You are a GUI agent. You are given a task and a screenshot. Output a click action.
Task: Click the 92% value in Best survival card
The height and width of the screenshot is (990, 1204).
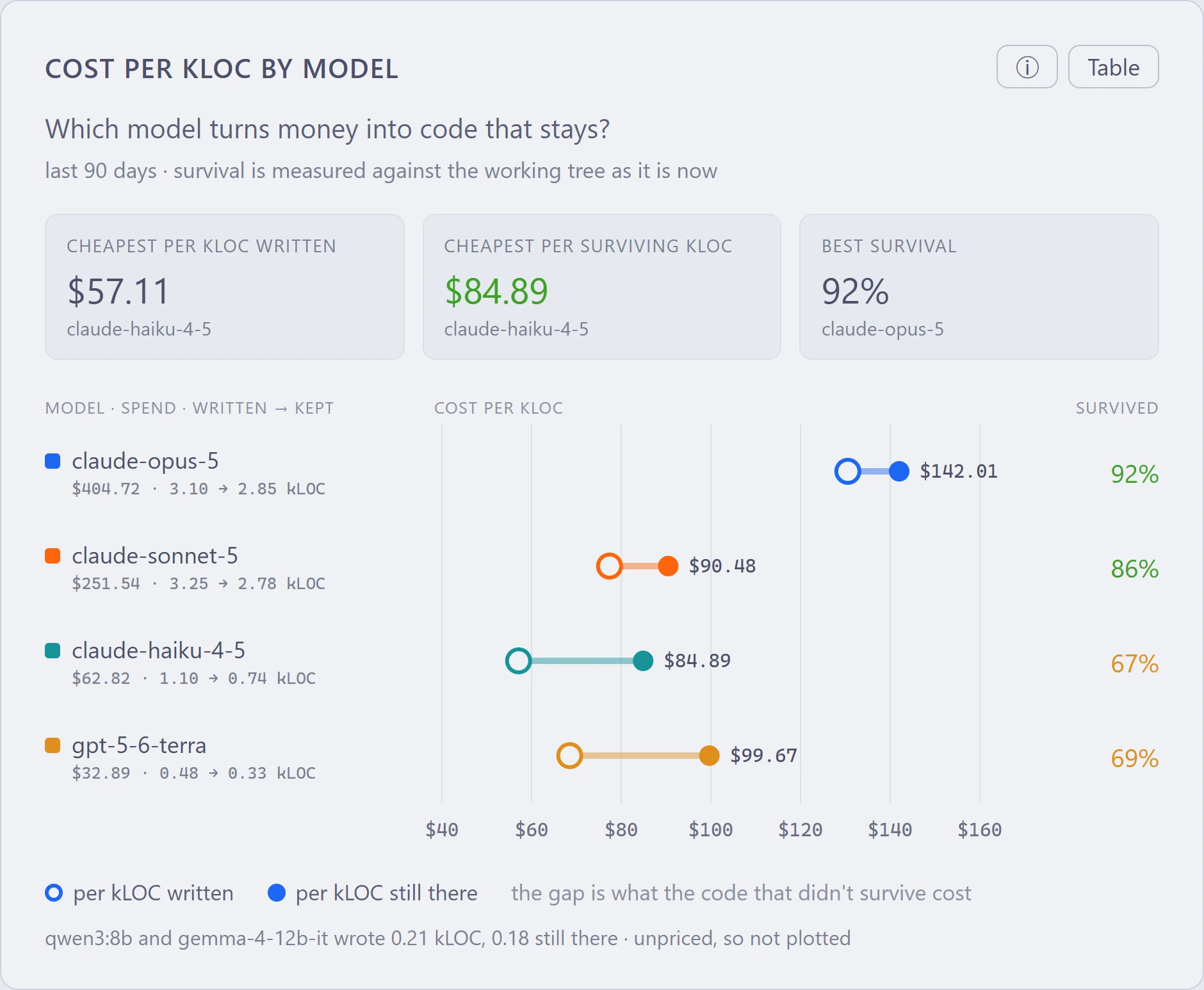tap(855, 291)
